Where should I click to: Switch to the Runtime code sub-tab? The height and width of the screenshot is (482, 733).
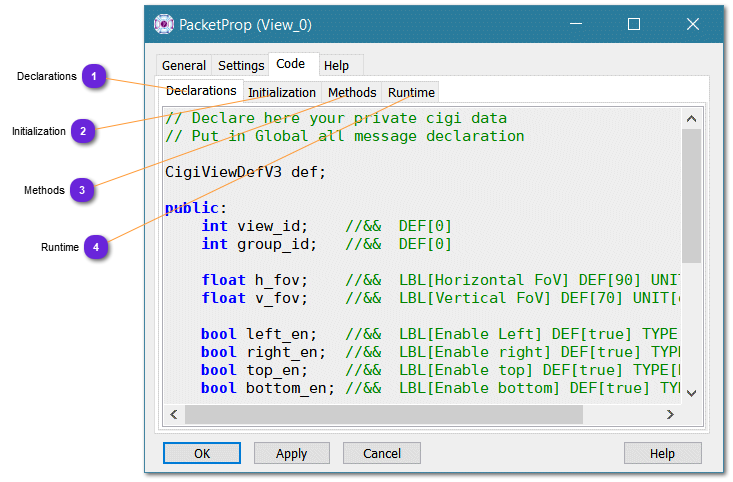tap(411, 93)
